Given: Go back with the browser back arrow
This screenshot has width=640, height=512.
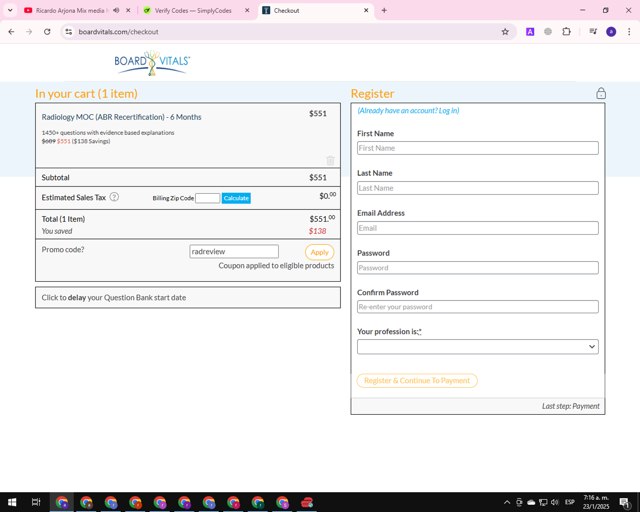Looking at the screenshot, I should (11, 31).
